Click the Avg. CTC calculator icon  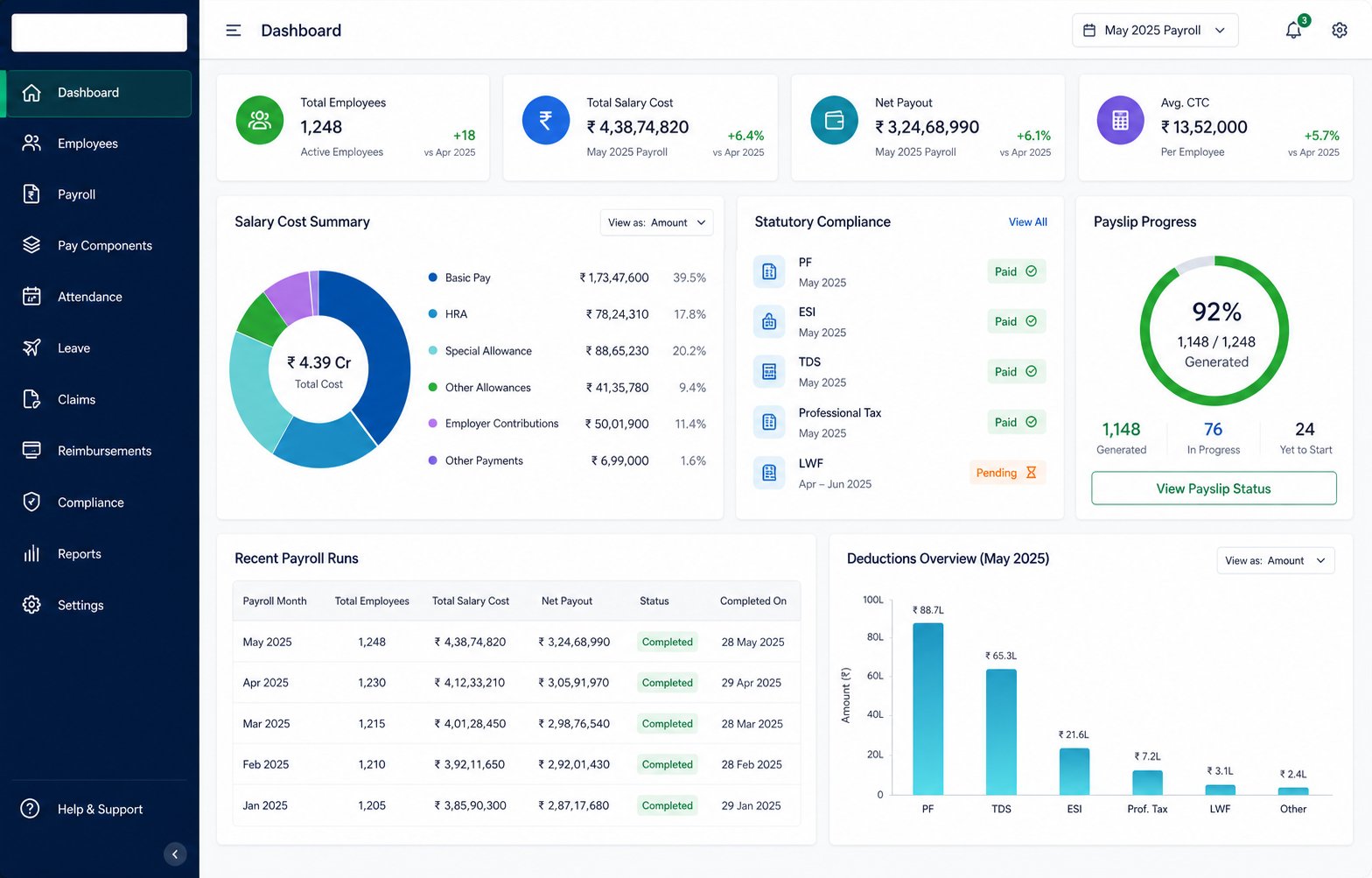pyautogui.click(x=1121, y=120)
